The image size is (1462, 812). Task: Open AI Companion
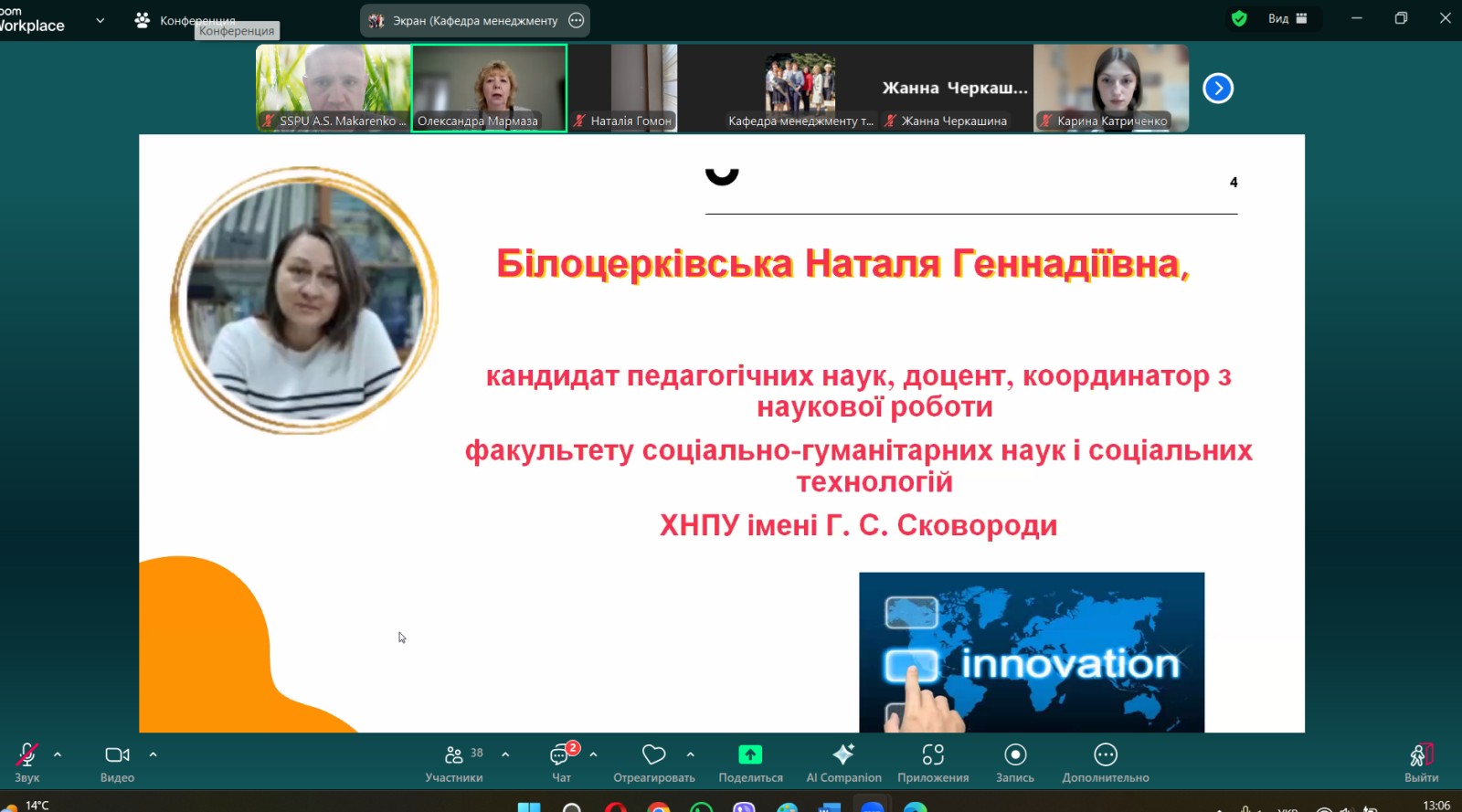843,763
